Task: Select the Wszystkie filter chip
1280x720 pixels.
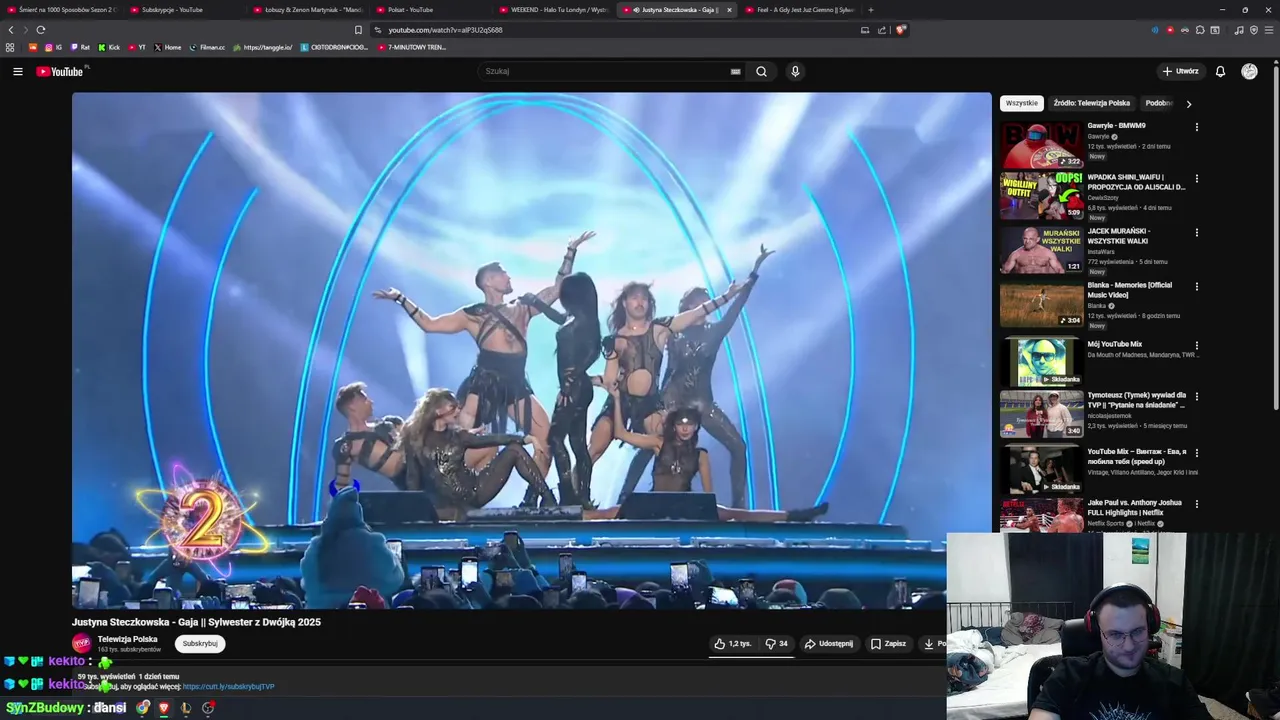Action: (x=1022, y=103)
